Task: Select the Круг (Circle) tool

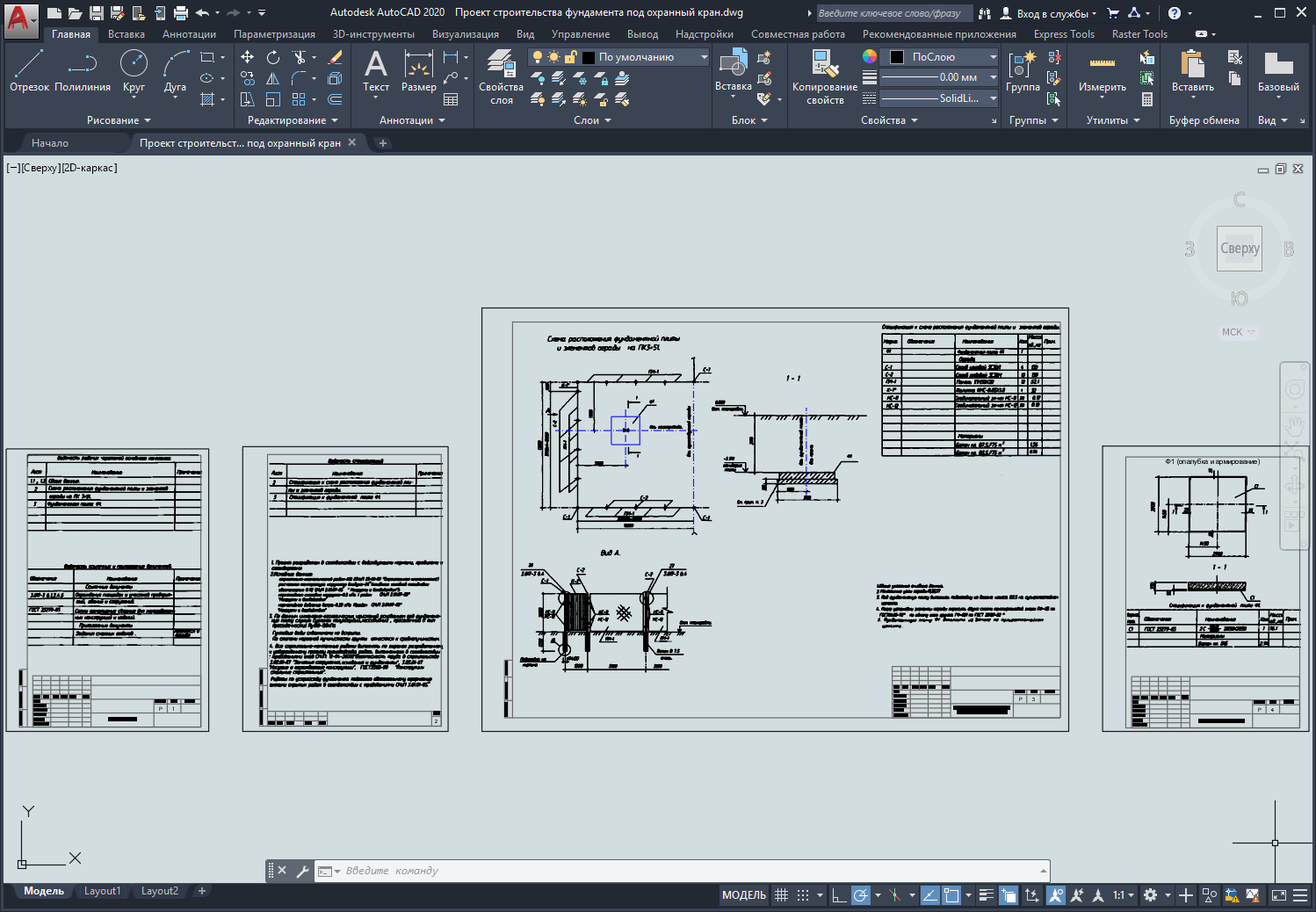Action: [x=134, y=71]
